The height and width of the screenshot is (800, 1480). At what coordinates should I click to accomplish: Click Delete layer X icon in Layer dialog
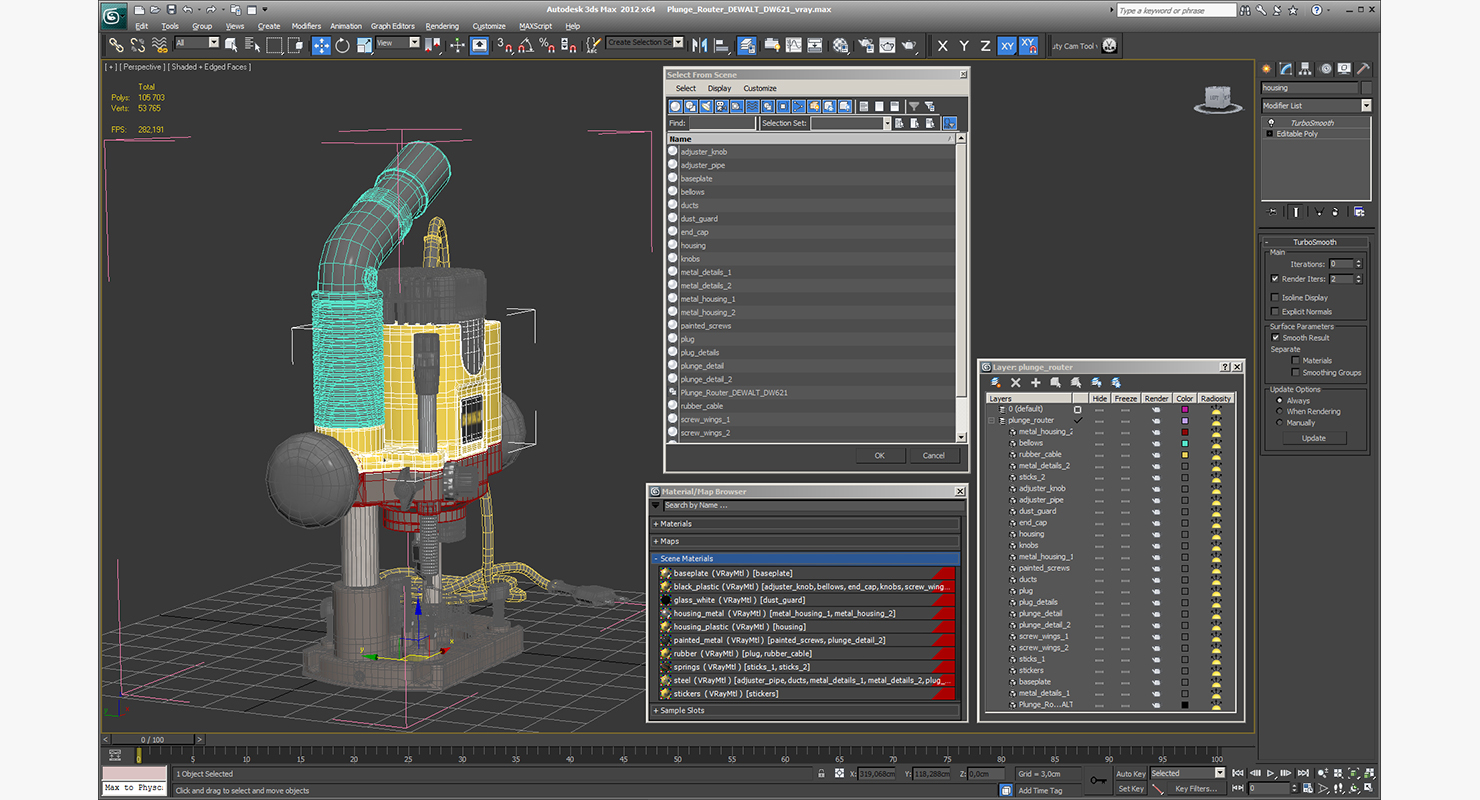pyautogui.click(x=1015, y=382)
